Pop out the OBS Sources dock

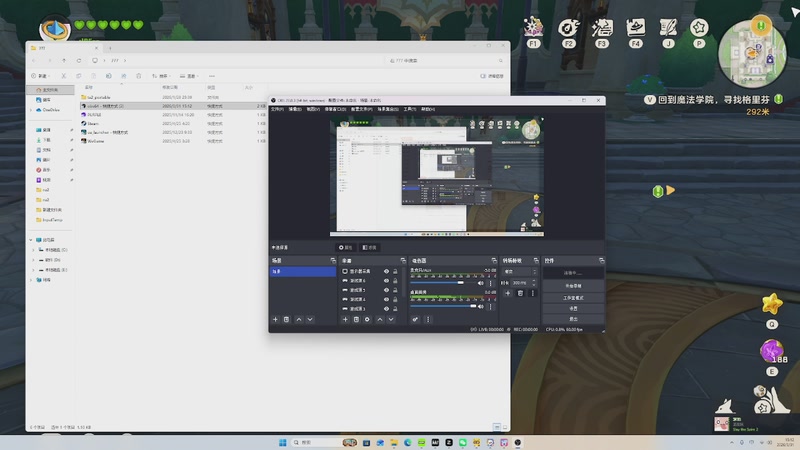(403, 261)
